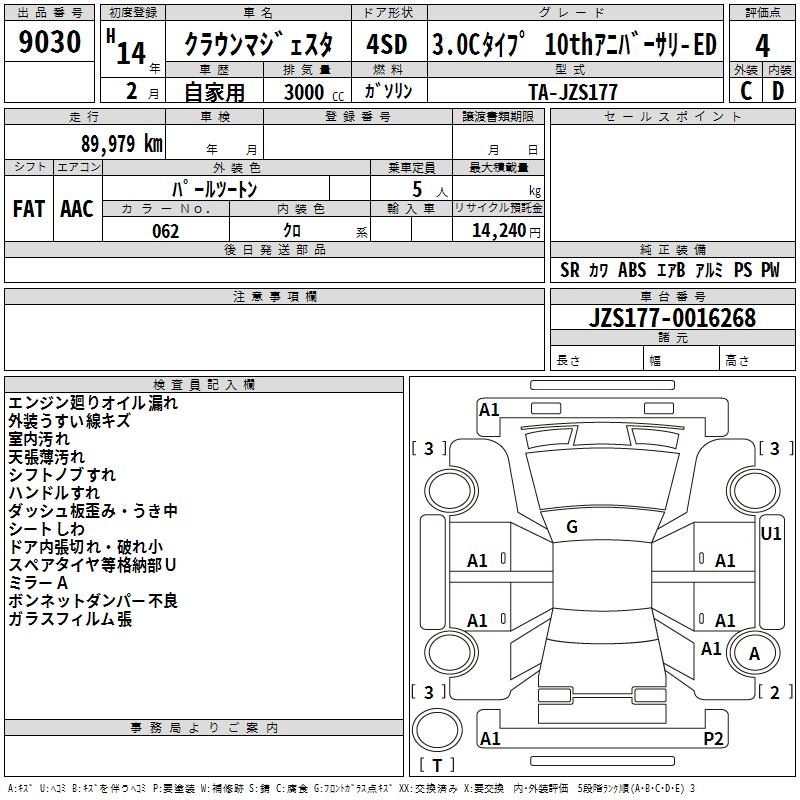Click the equipment list SR カワ ABS

tap(669, 270)
